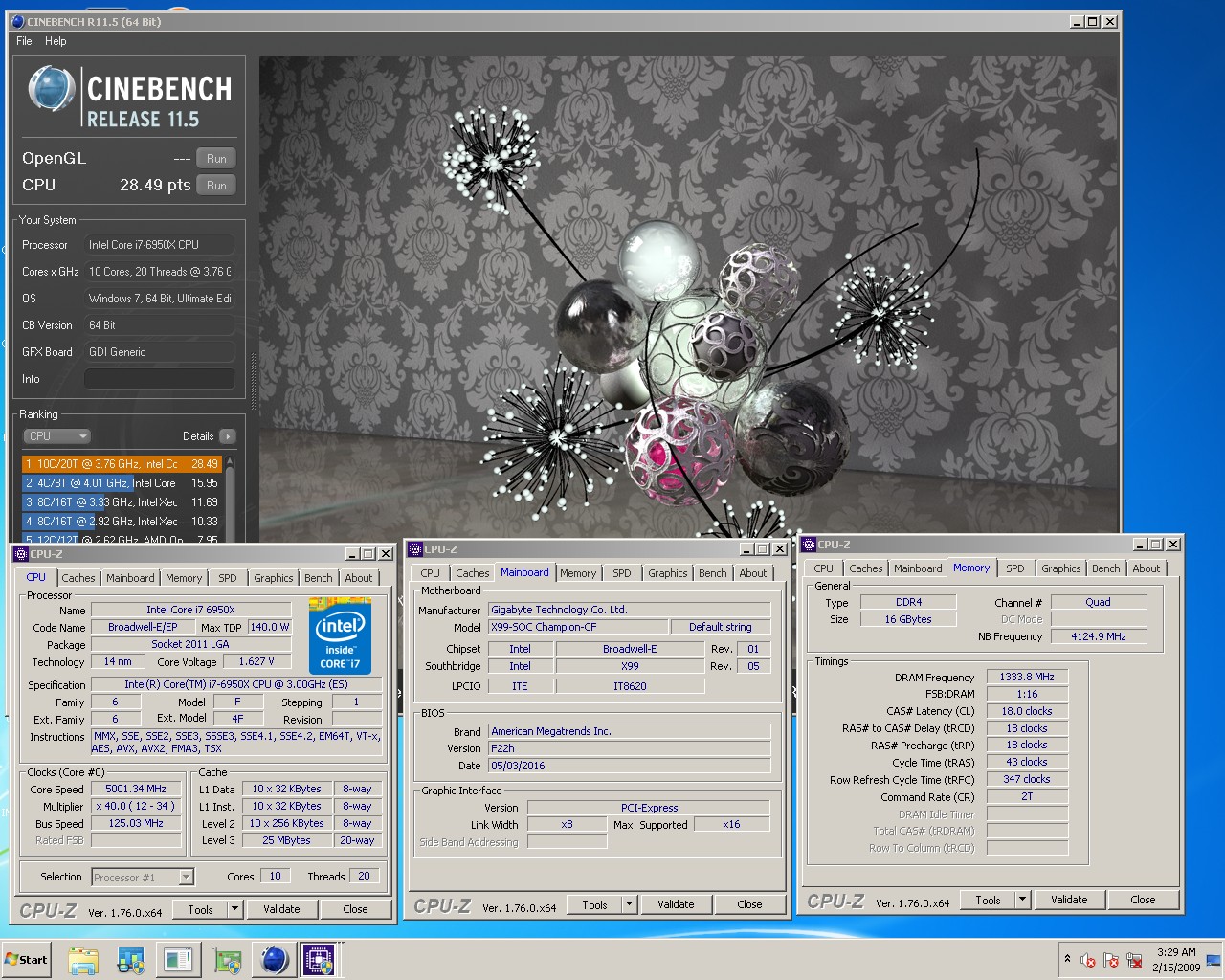Click the X99-SOC Champion-CF model field
Screen dimensions: 1225x980
(x=579, y=628)
